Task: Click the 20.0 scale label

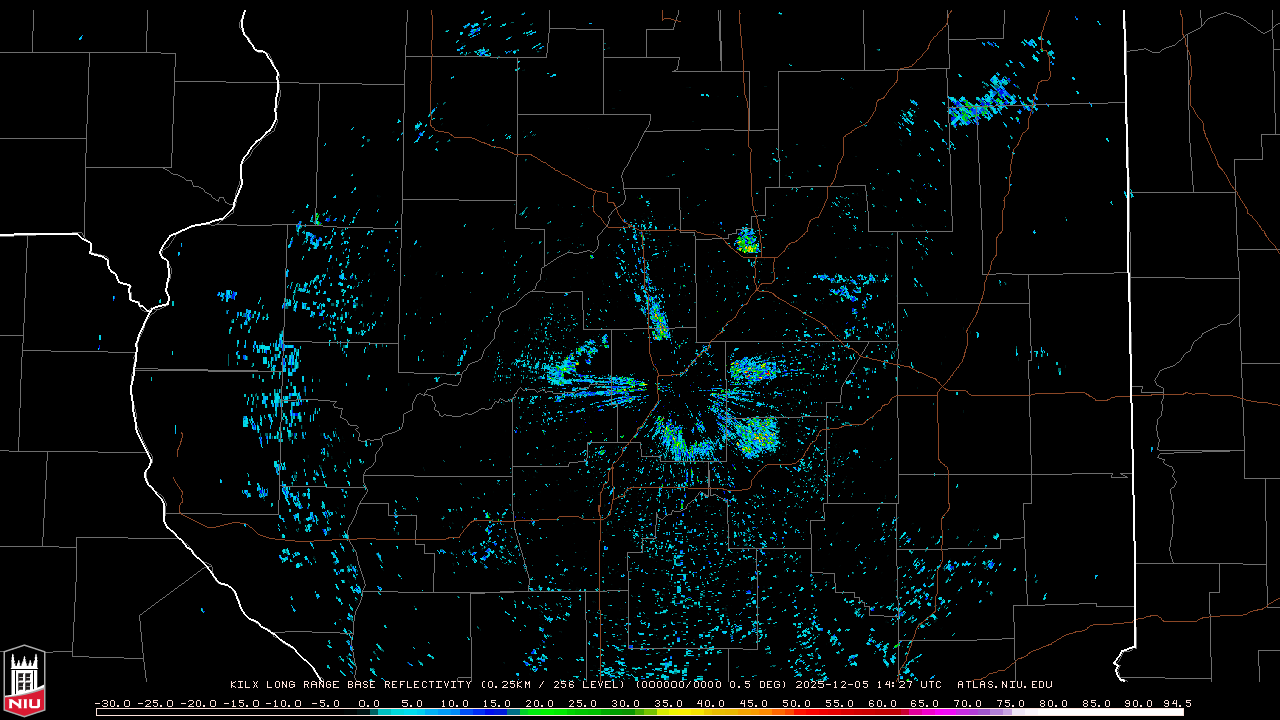Action: pos(540,703)
